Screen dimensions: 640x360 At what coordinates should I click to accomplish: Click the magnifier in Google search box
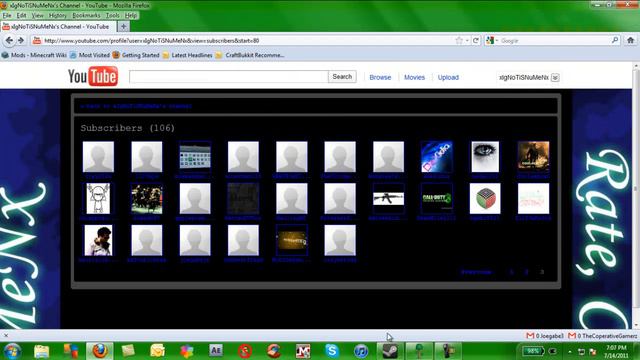[x=615, y=40]
